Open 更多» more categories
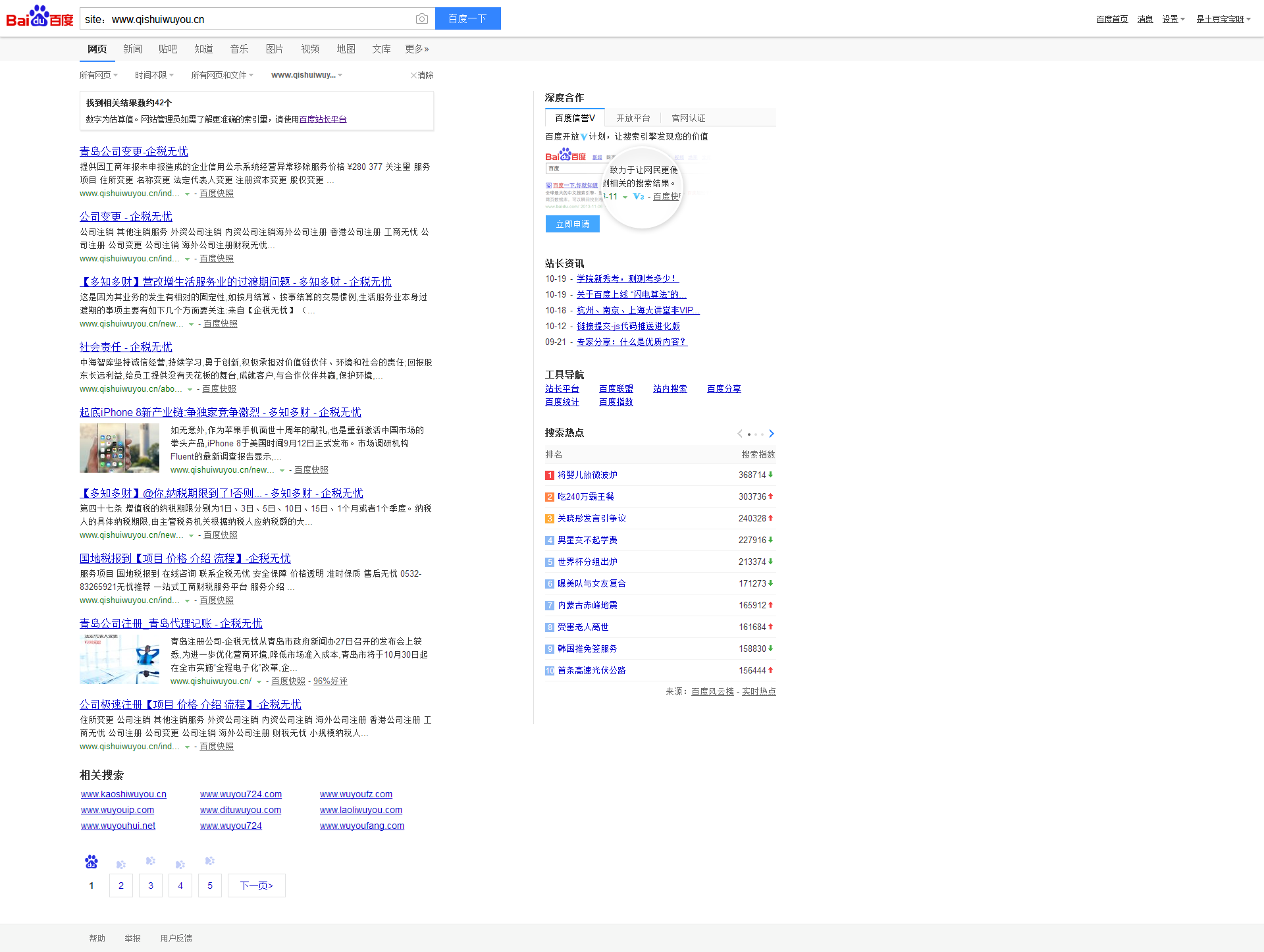The width and height of the screenshot is (1264, 952). pos(417,49)
